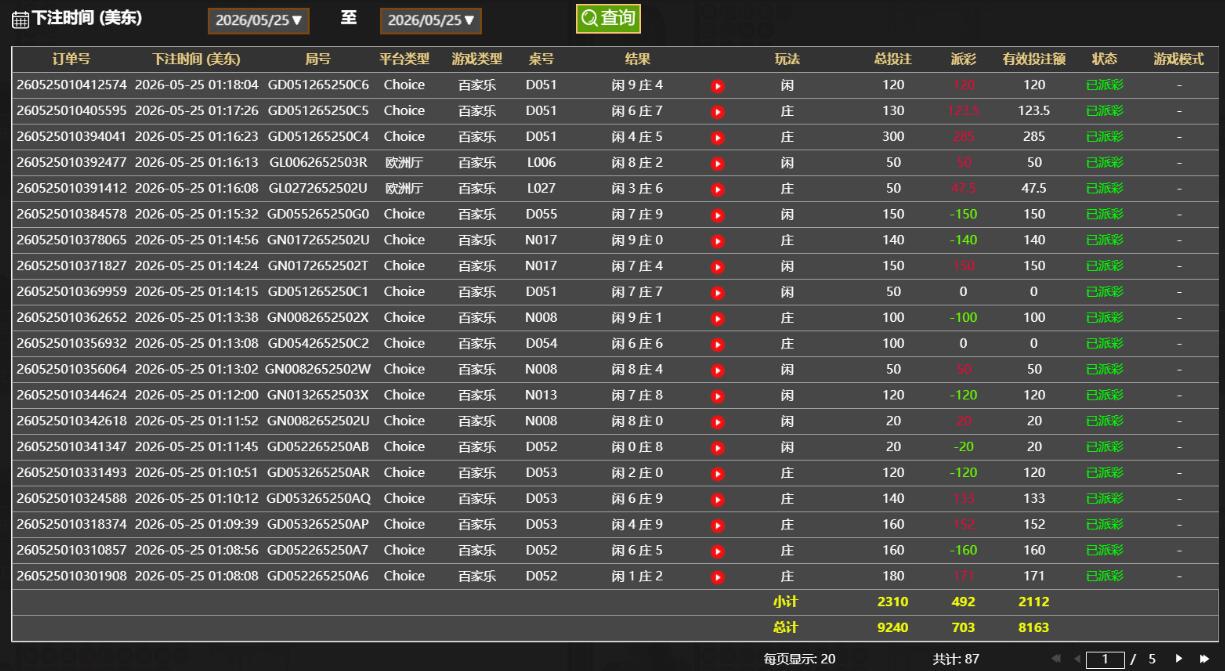Click valid bet amount 123.5
The image size is (1225, 671).
point(1034,111)
